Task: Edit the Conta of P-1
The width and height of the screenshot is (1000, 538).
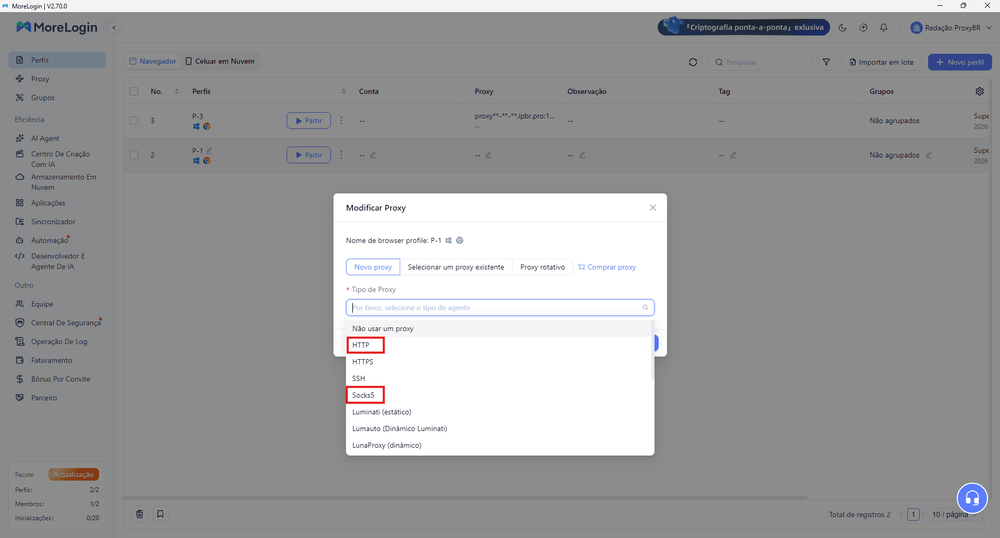Action: click(372, 155)
